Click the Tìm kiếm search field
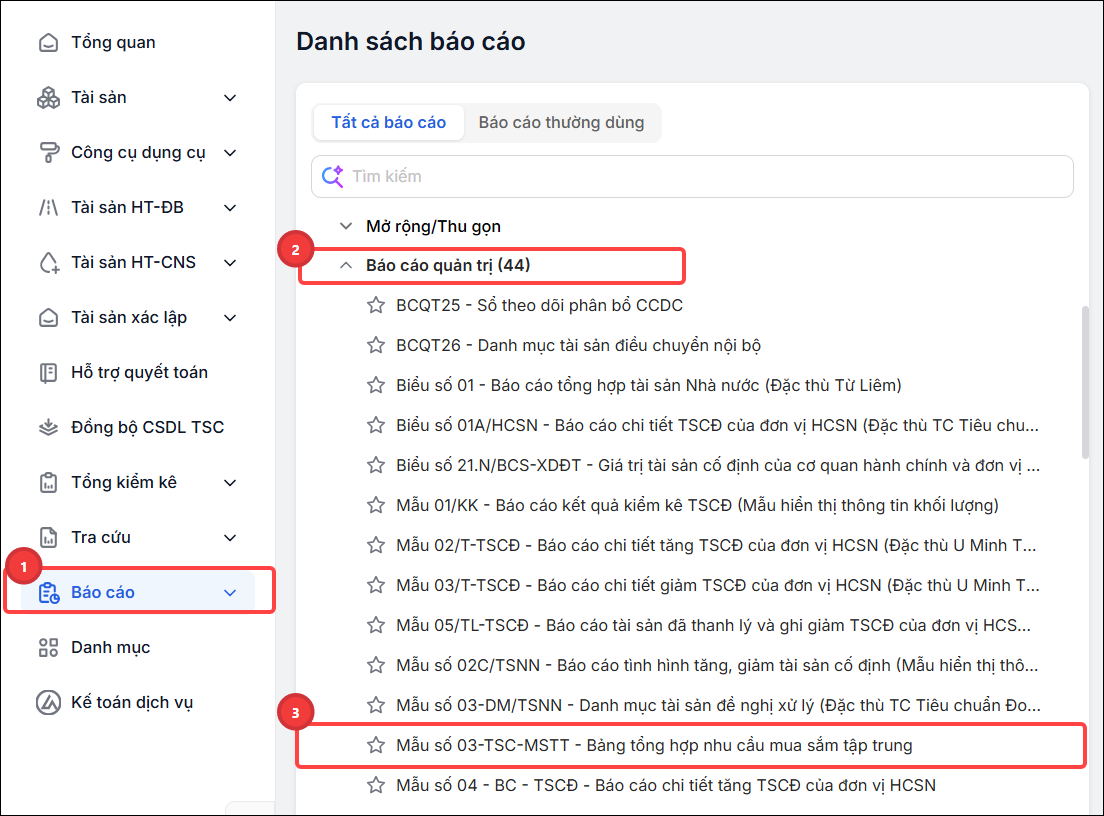Viewport: 1104px width, 816px height. (692, 176)
